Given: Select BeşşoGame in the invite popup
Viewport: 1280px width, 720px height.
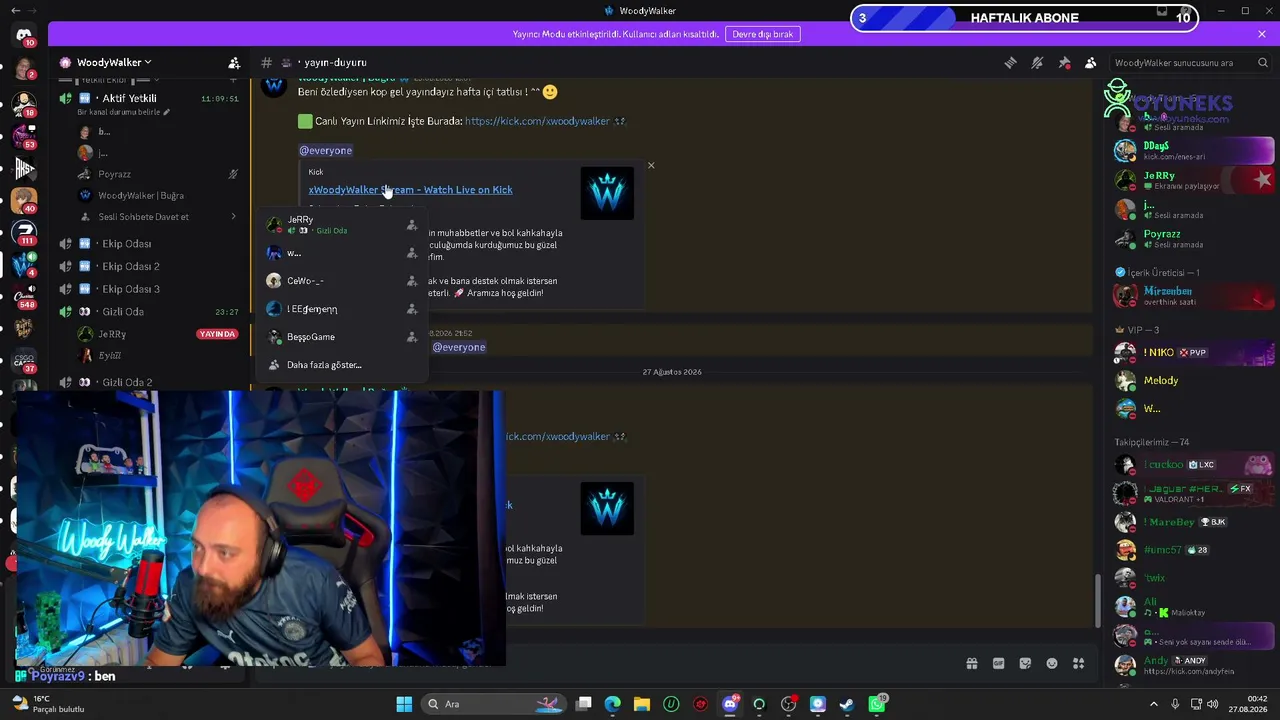Looking at the screenshot, I should coord(342,337).
